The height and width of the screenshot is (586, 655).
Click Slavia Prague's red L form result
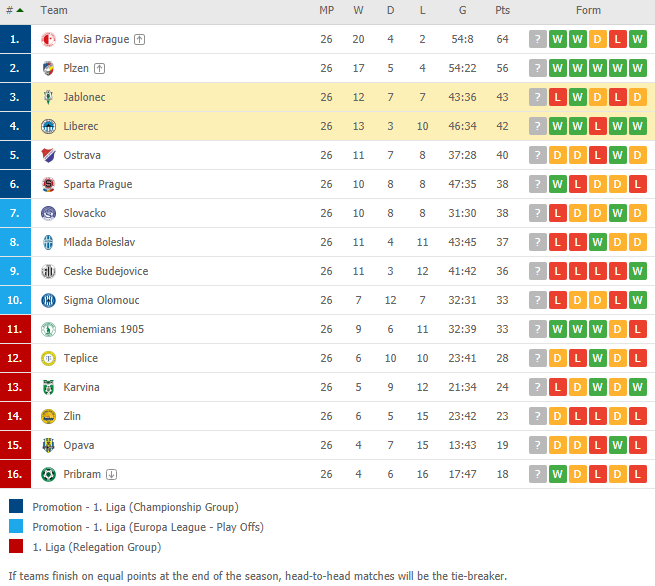coord(617,39)
